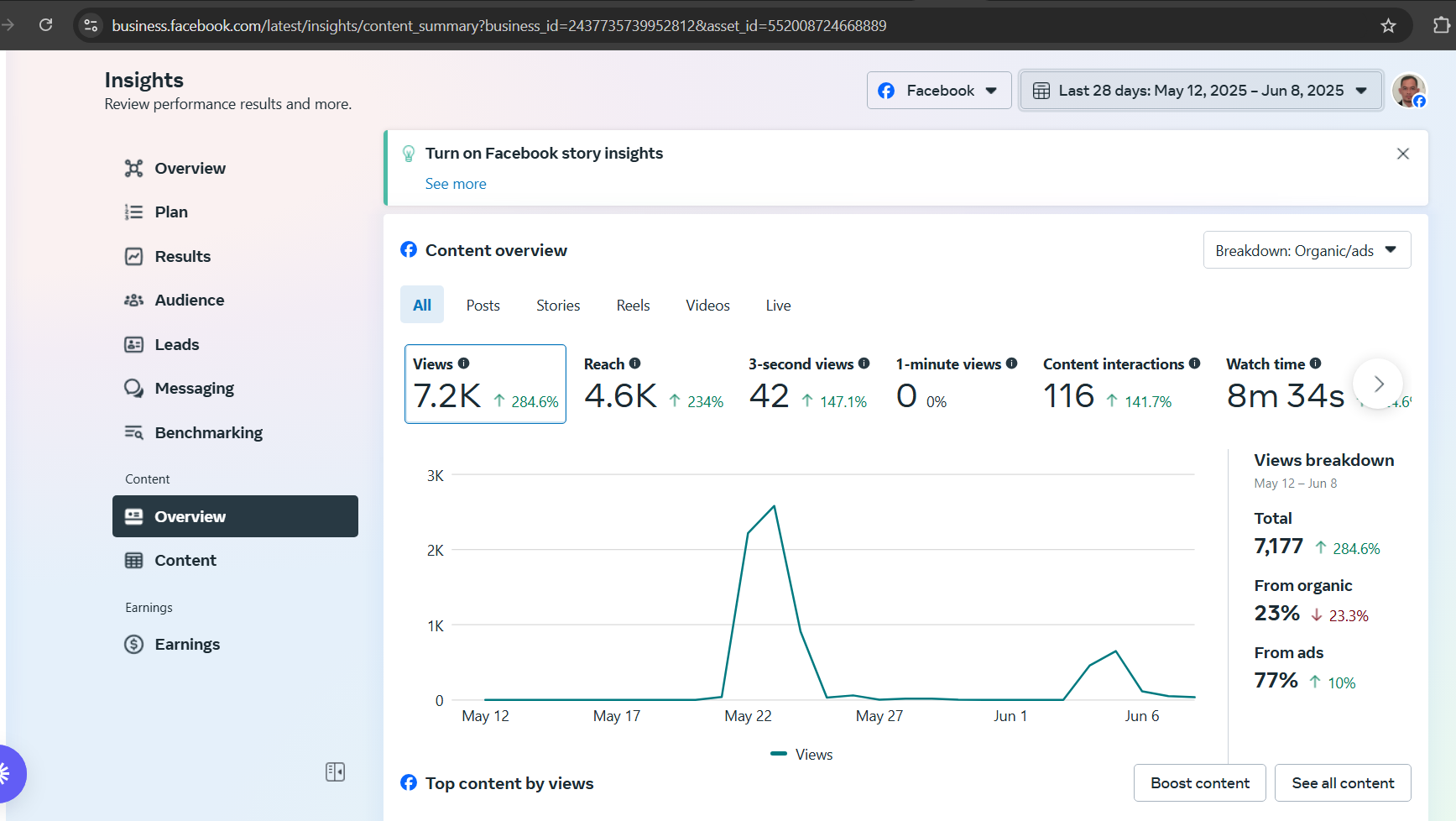This screenshot has height=821, width=1456.
Task: Open the Last 28 days date picker
Action: (1200, 91)
